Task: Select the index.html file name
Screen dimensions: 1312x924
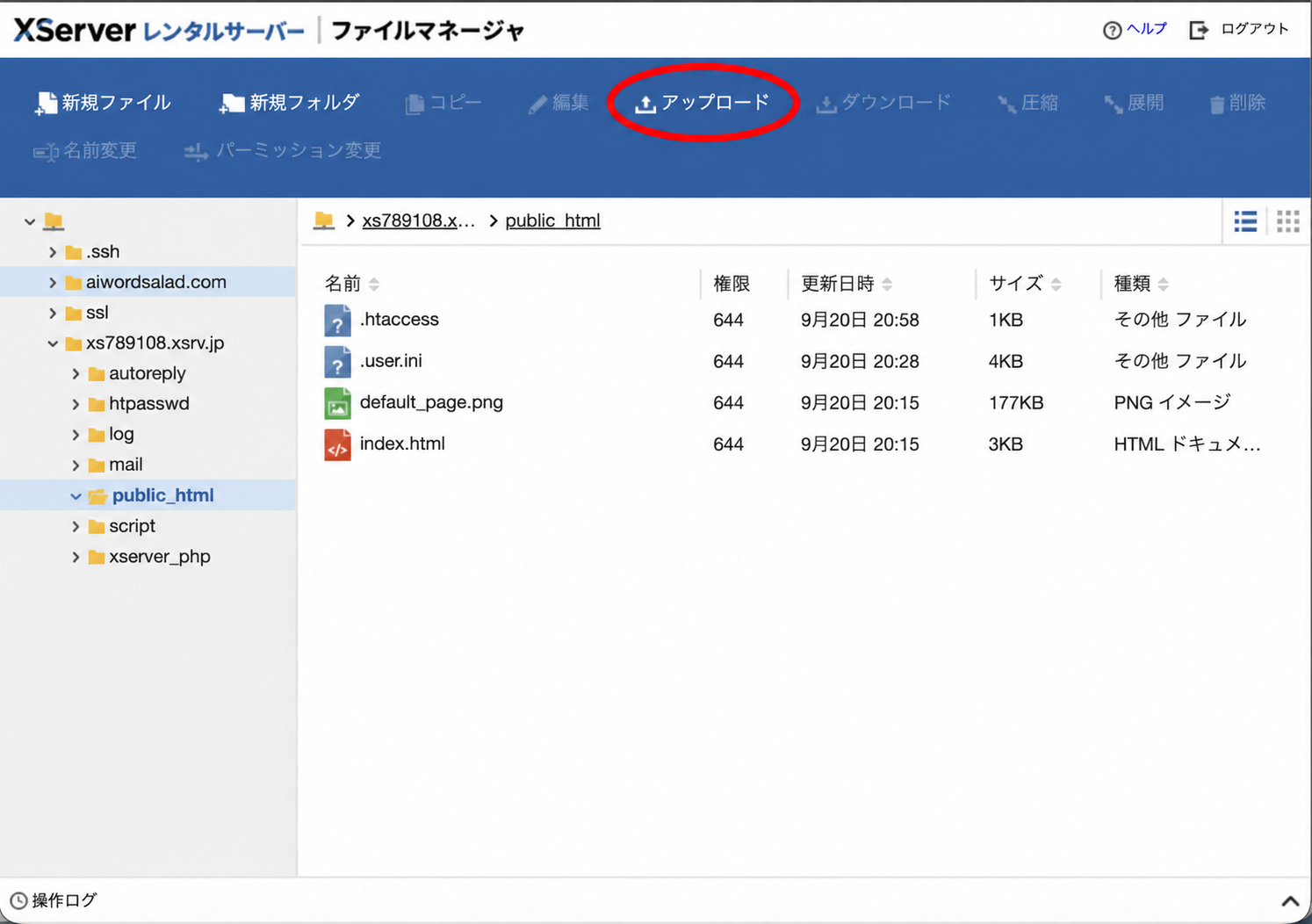Action: click(x=402, y=444)
